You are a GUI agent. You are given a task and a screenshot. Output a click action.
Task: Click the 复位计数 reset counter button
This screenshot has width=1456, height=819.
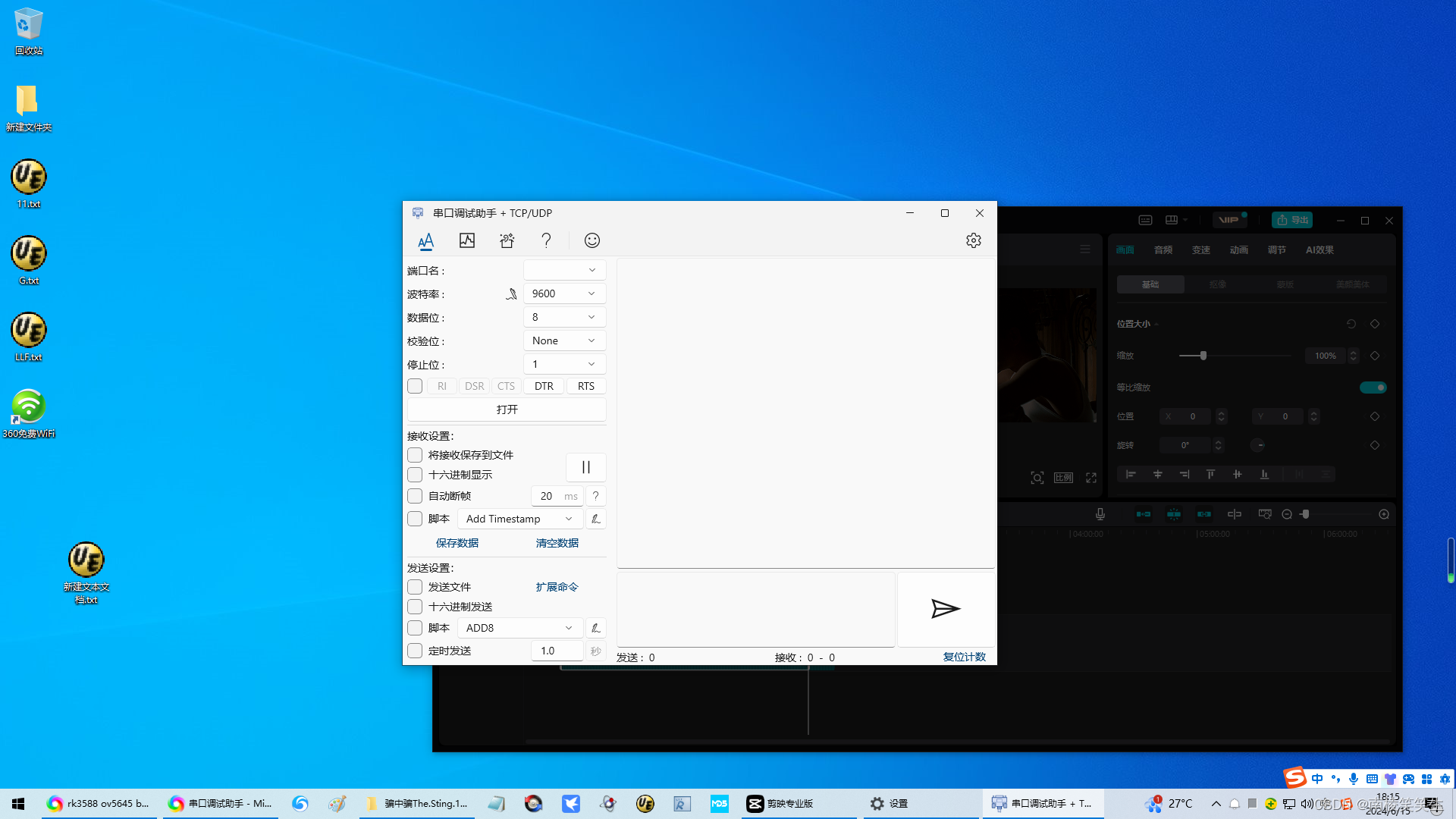click(x=963, y=657)
